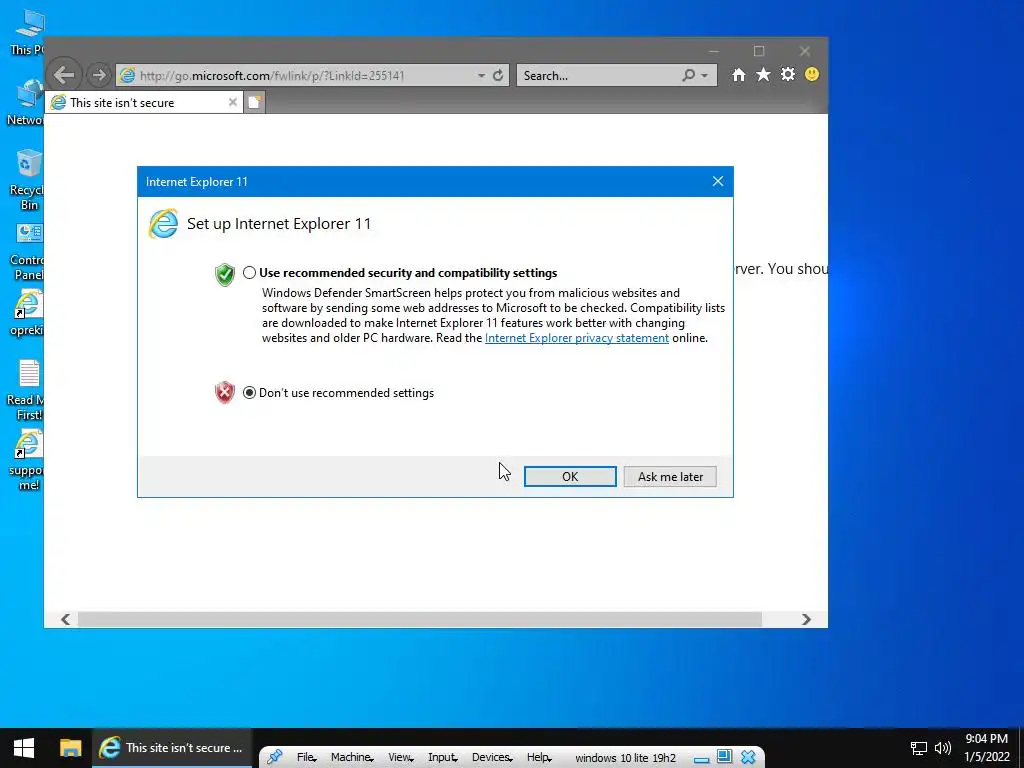This screenshot has width=1024, height=768.
Task: Go forward in Internet Explorer
Action: pyautogui.click(x=98, y=75)
